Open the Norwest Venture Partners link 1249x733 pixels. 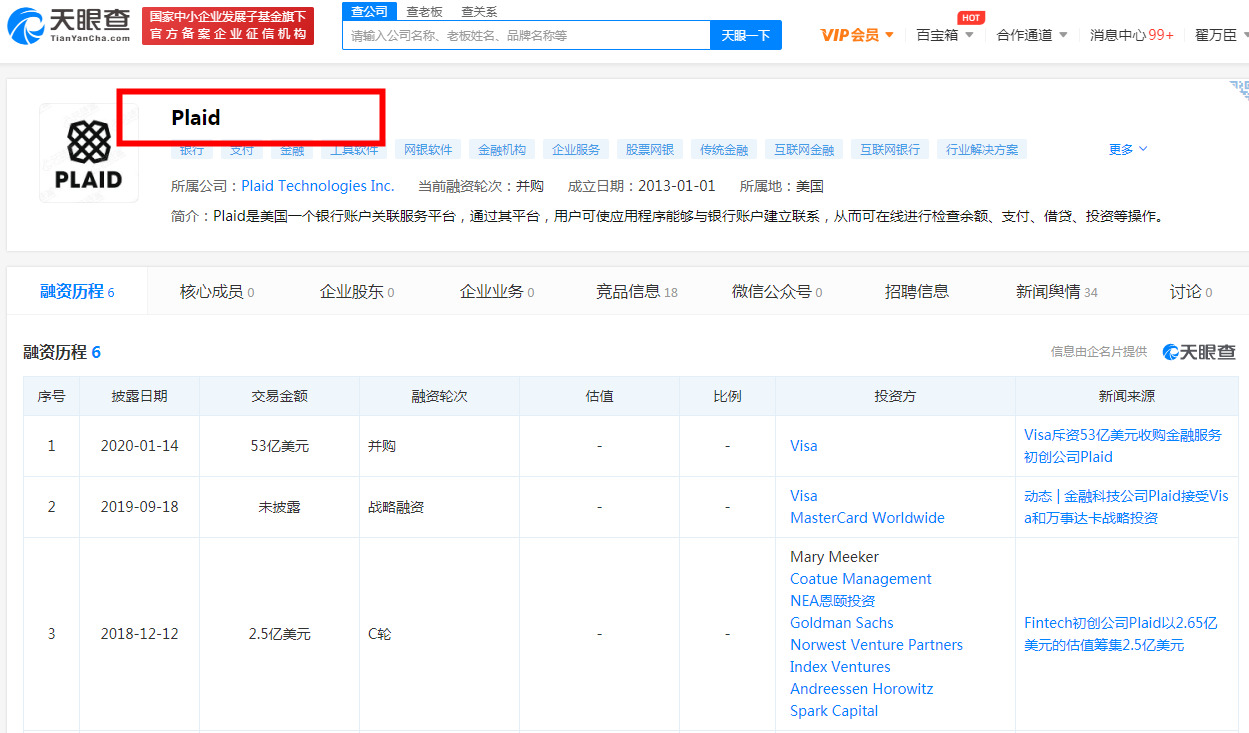[877, 645]
